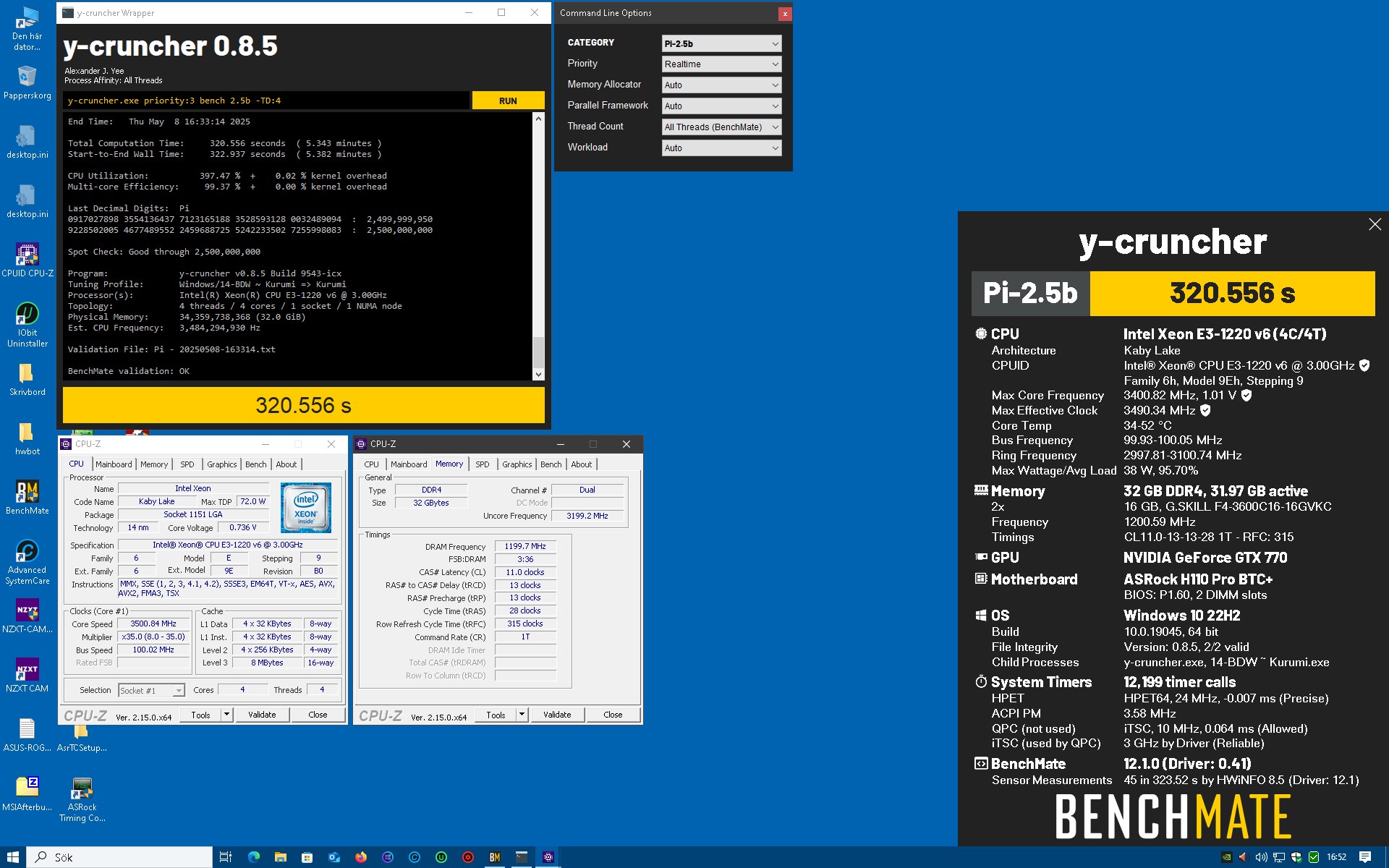Open the Papperskorg recycle bin icon
The image size is (1389, 868).
[x=27, y=82]
